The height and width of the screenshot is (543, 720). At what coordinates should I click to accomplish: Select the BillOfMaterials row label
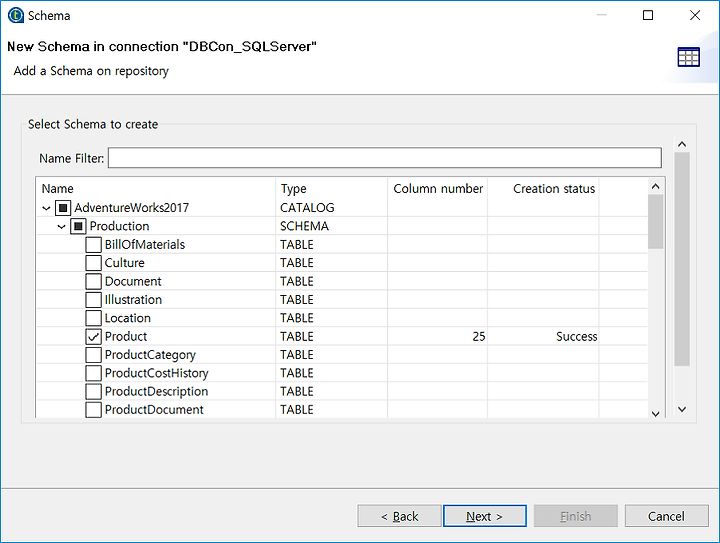pyautogui.click(x=145, y=245)
